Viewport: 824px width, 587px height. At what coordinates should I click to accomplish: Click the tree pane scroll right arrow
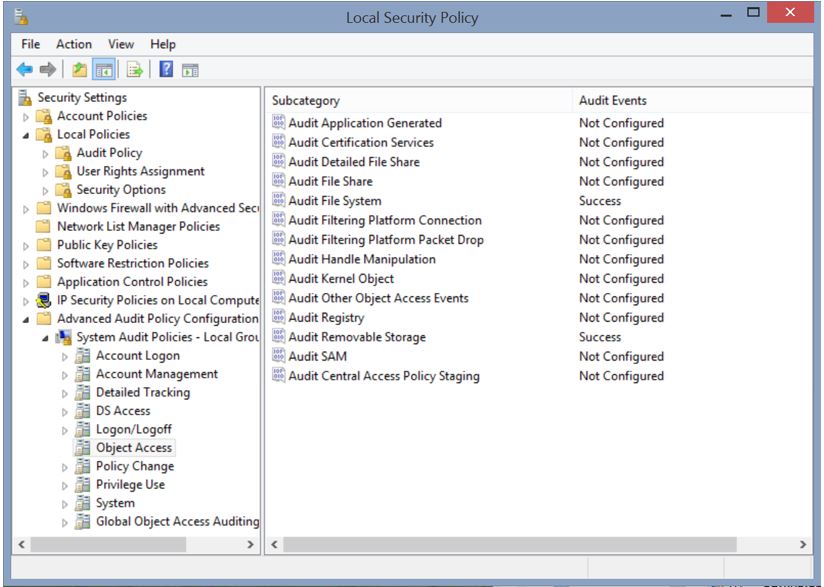point(251,545)
